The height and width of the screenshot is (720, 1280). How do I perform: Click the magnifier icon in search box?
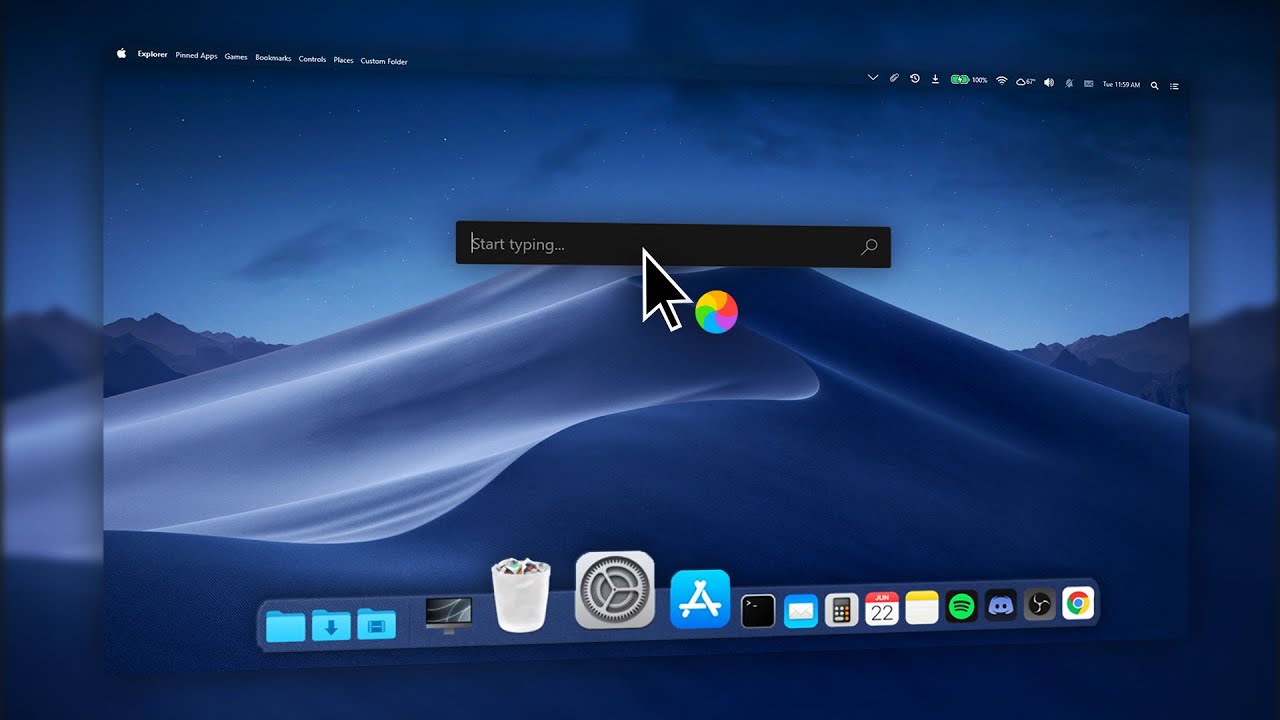[x=869, y=246]
